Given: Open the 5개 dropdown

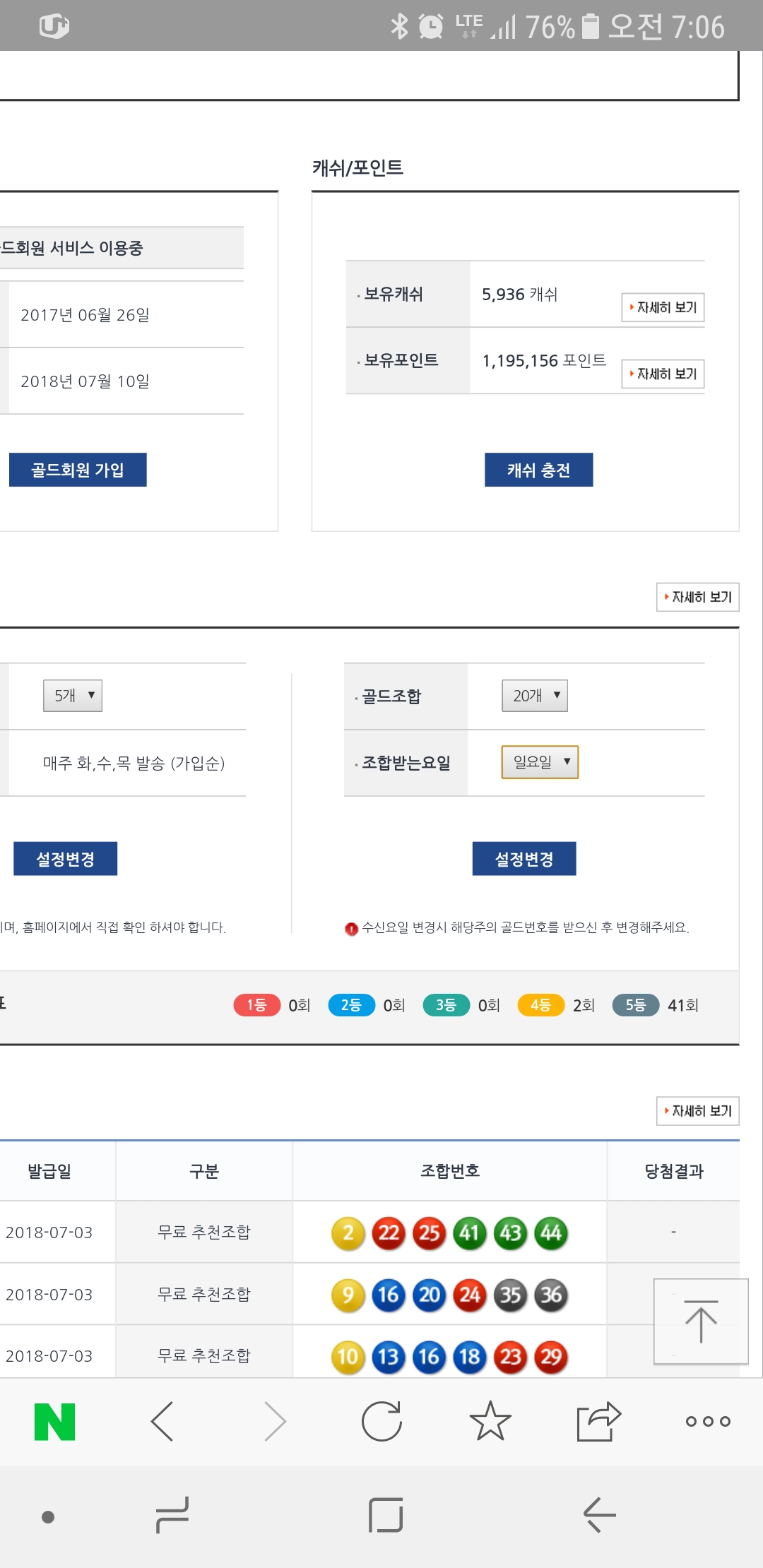Looking at the screenshot, I should tap(73, 696).
